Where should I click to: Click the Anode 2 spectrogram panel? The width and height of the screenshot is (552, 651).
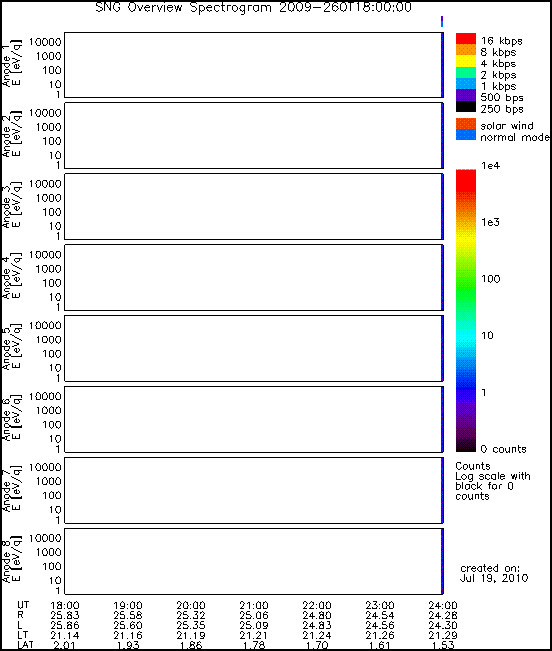coord(254,136)
